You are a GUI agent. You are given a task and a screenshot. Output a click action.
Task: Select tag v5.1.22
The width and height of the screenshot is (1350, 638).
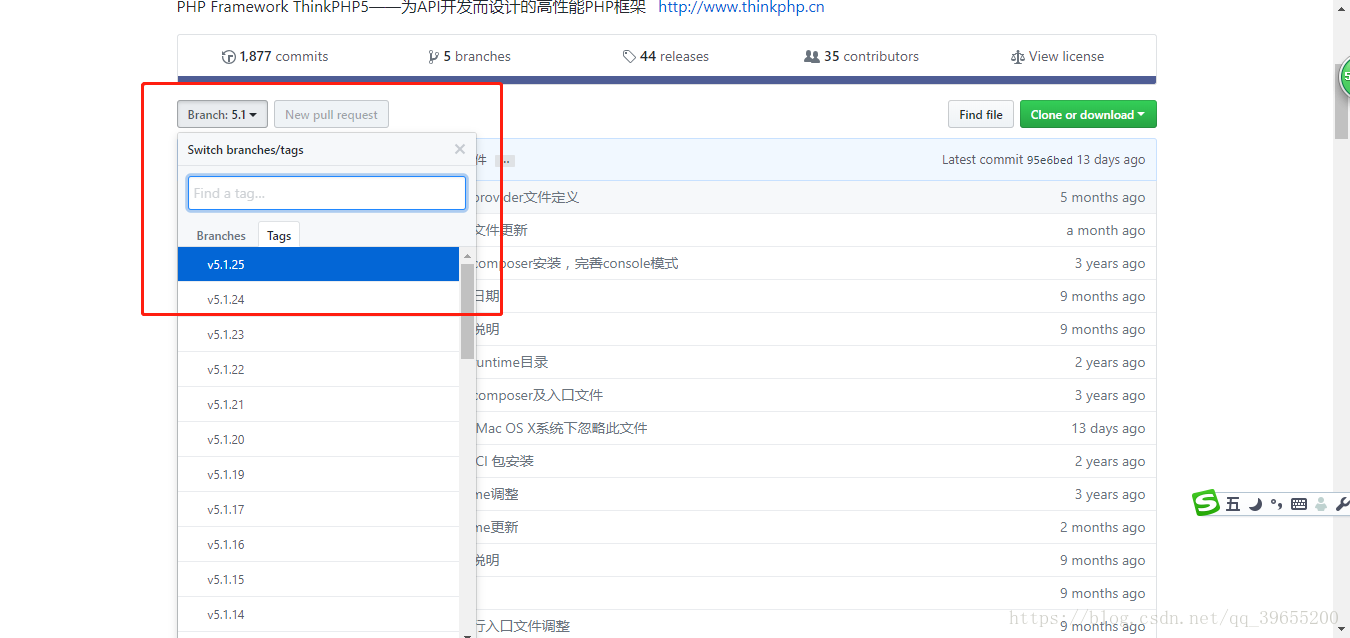(x=318, y=370)
